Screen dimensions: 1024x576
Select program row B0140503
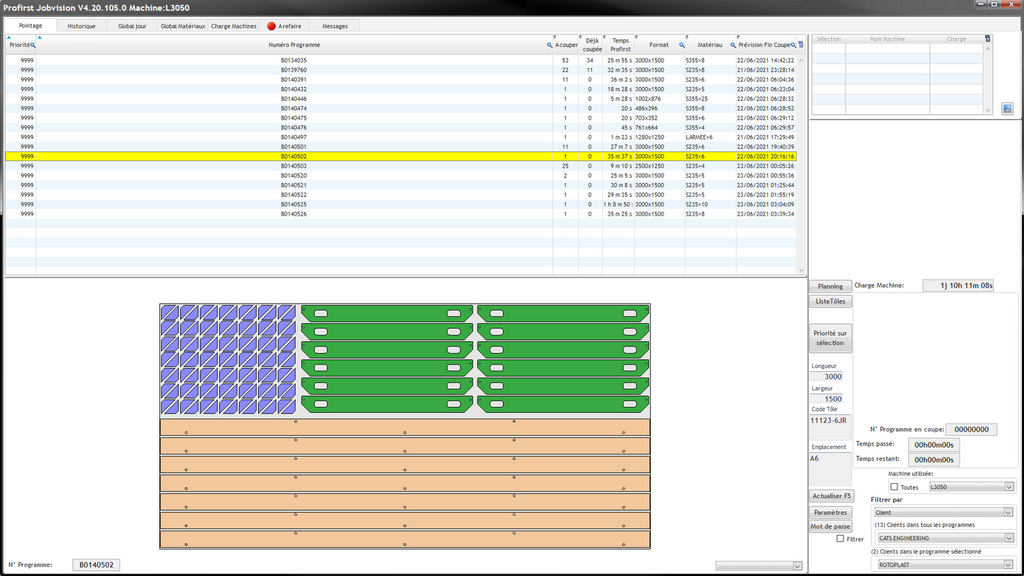coord(401,166)
